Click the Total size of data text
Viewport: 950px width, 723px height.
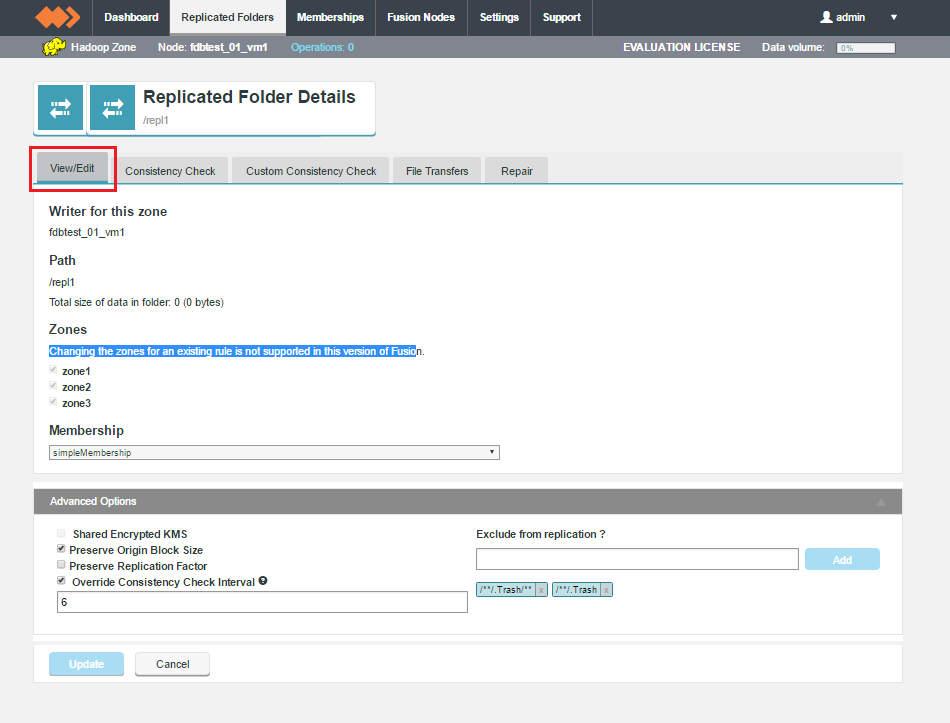(x=136, y=302)
